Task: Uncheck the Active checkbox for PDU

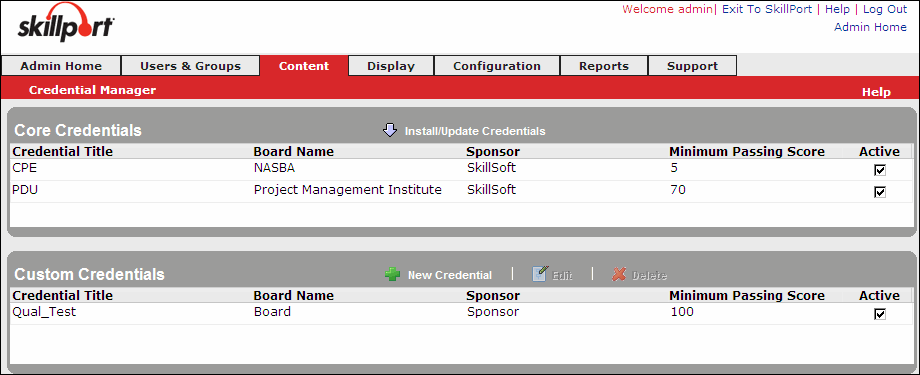Action: 880,192
